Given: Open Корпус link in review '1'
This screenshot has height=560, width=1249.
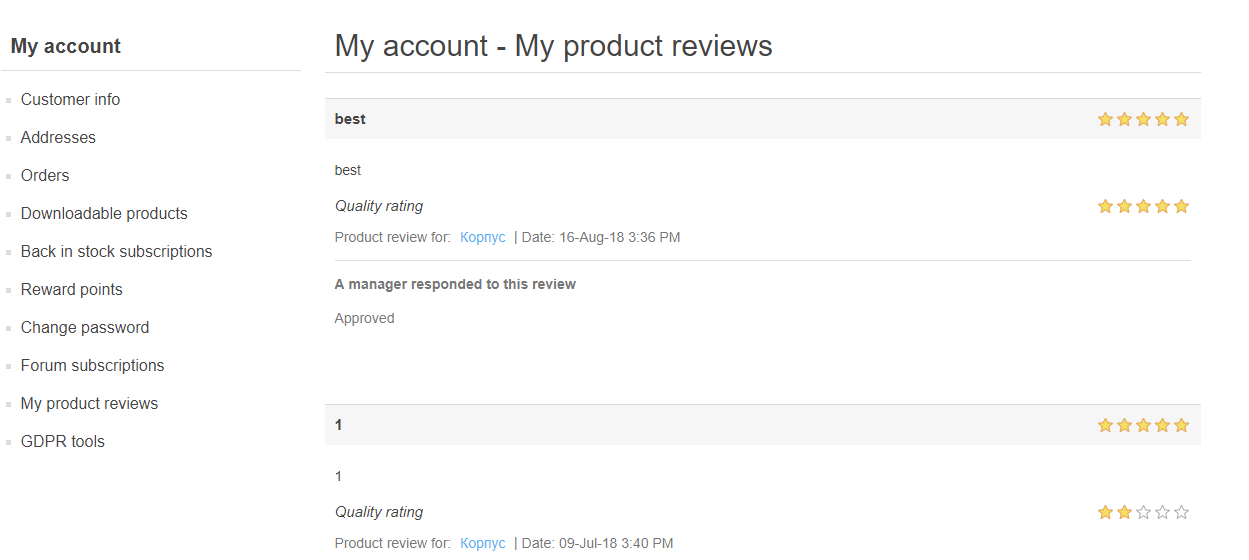Looking at the screenshot, I should click(483, 544).
